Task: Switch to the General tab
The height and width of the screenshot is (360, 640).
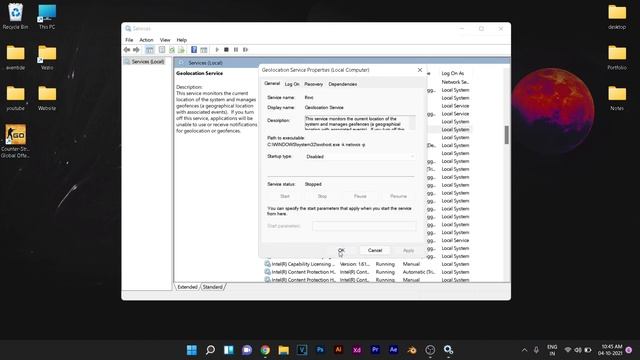Action: coord(272,84)
